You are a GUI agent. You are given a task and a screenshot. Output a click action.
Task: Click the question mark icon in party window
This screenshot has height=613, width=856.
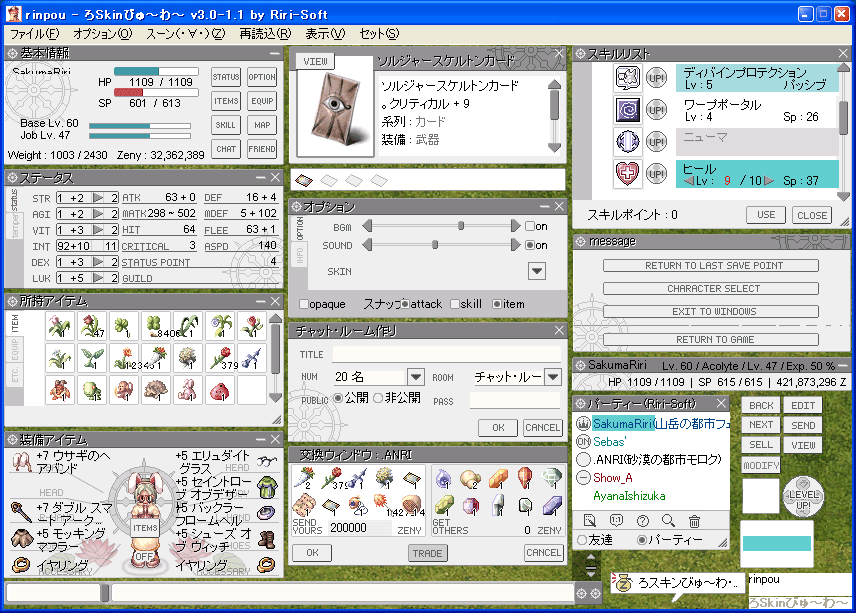[x=643, y=521]
